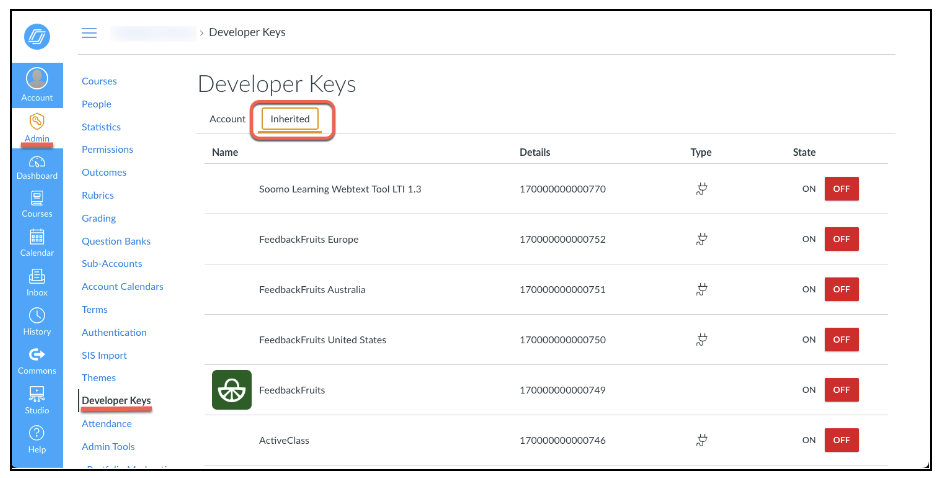Open the Account Calendars link
938x478 pixels.
pos(123,287)
